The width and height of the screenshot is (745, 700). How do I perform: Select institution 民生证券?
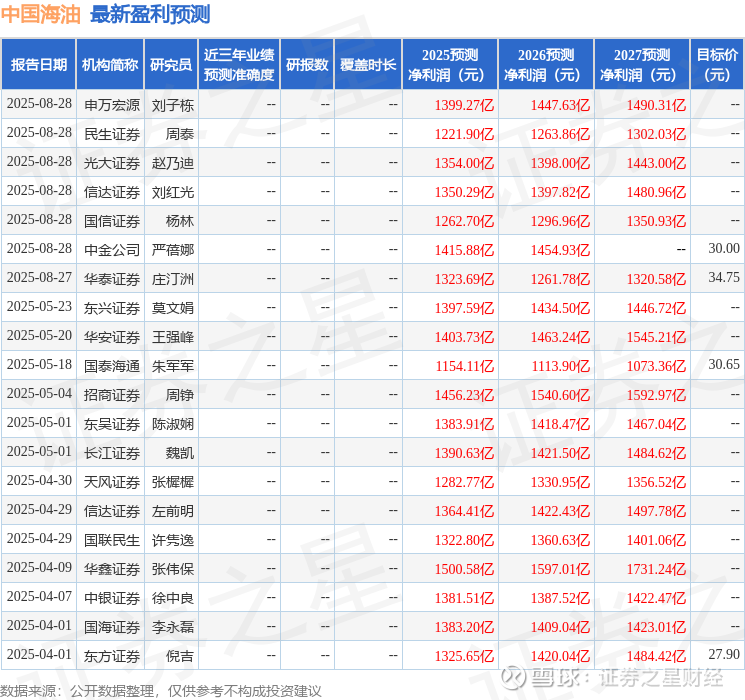click(x=112, y=134)
